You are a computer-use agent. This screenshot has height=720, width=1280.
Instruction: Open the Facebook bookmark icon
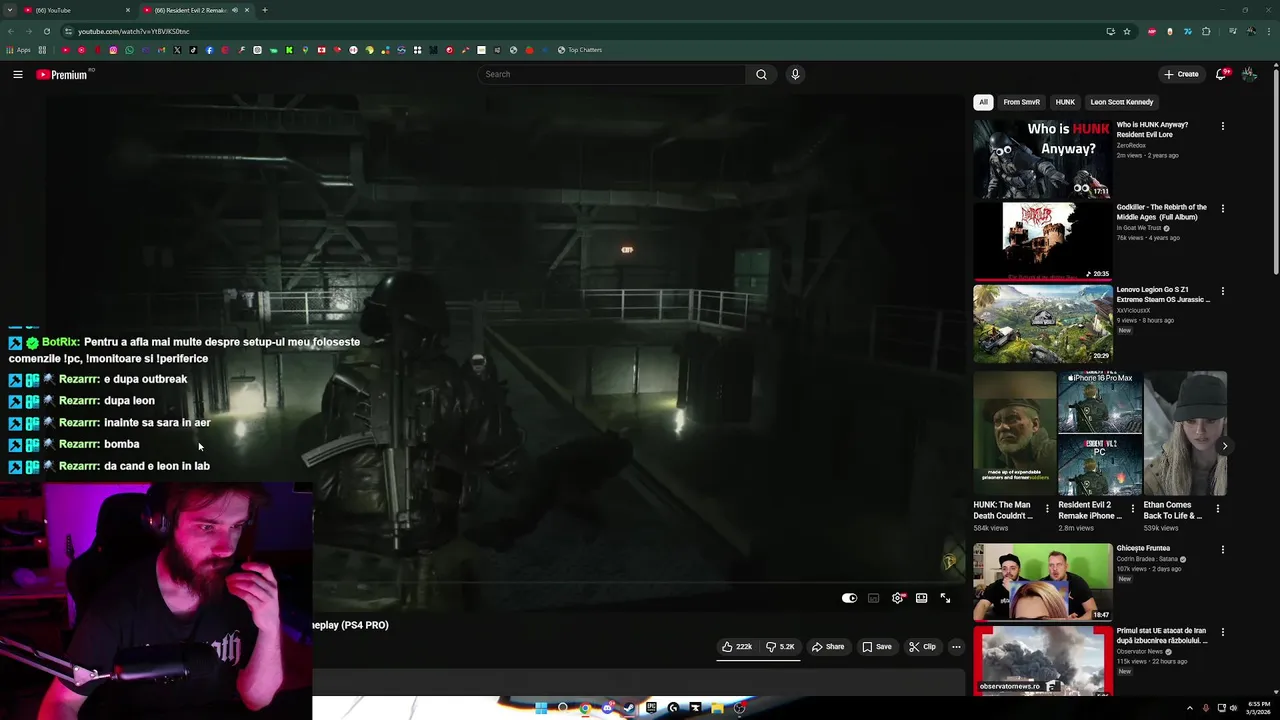[x=209, y=50]
